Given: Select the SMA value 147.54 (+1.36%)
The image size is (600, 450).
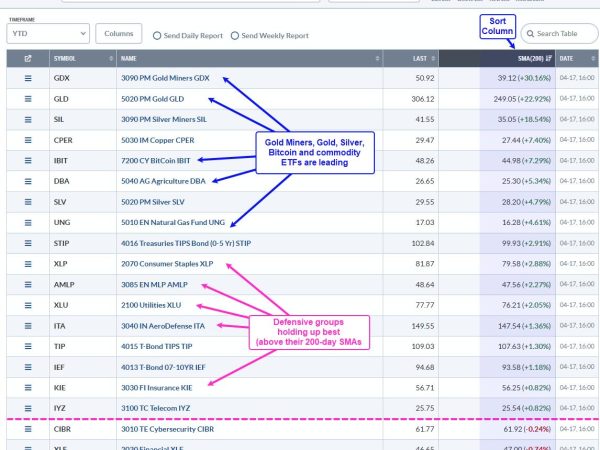Looking at the screenshot, I should tap(525, 326).
